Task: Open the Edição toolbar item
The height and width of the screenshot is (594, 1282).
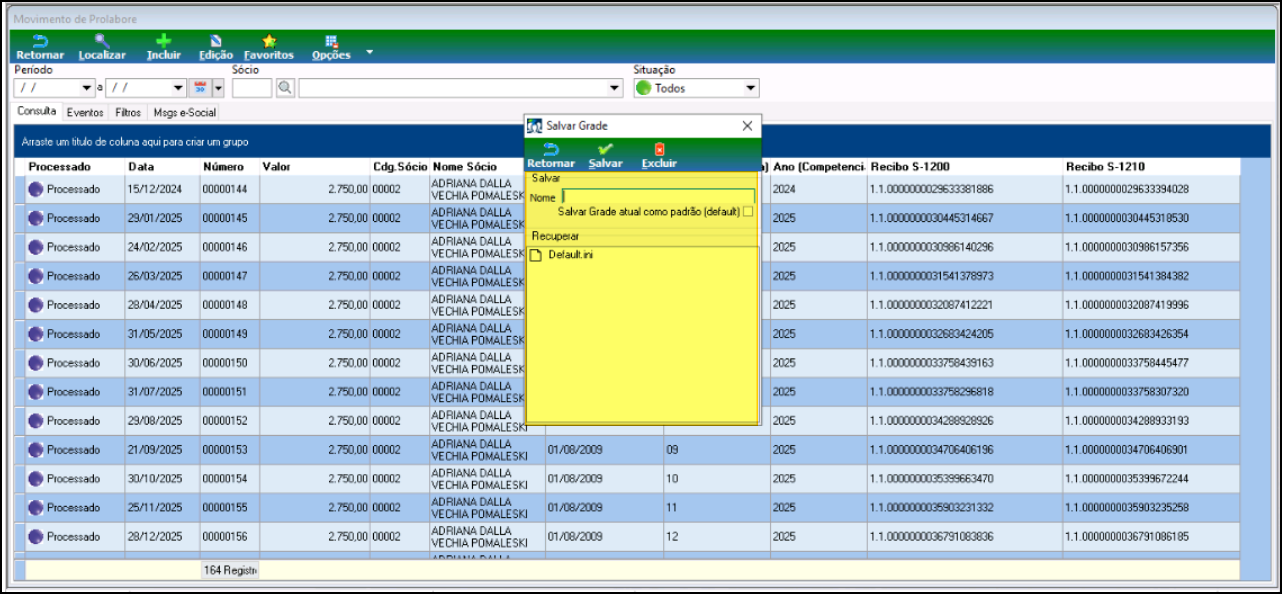Action: tap(216, 47)
